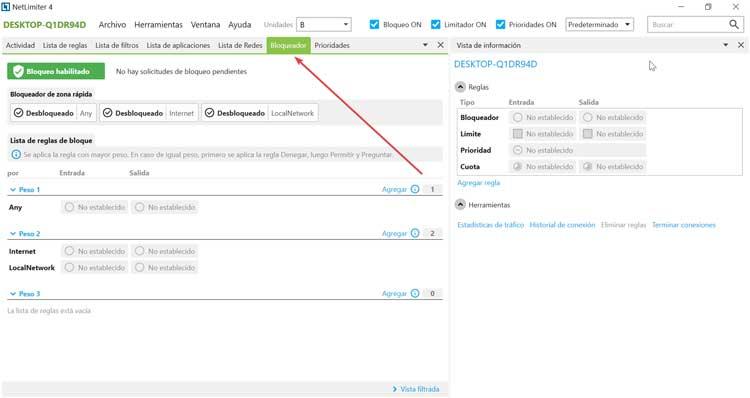
Task: Set the Internet row Entrada blocker rule
Action: [x=95, y=251]
